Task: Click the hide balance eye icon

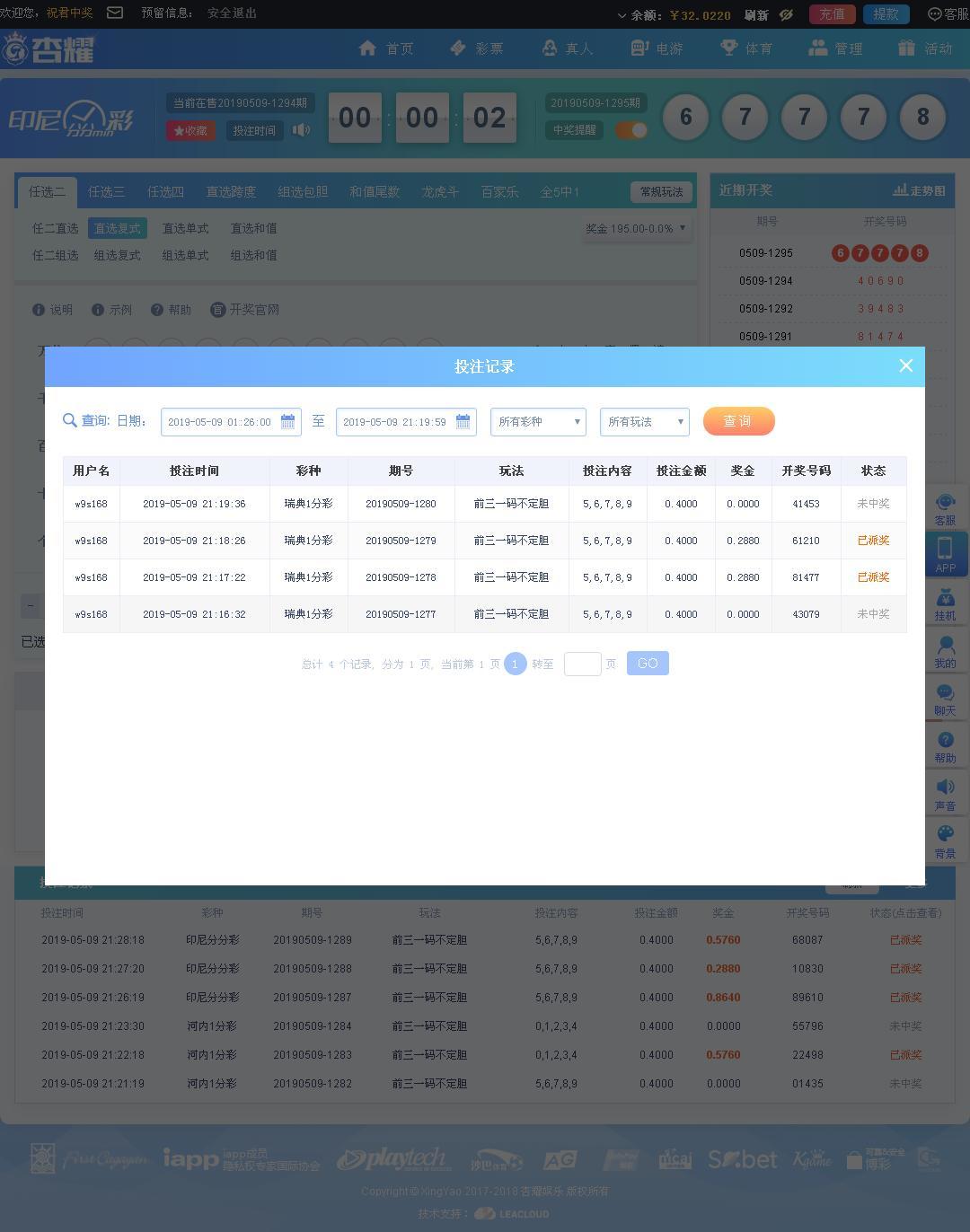Action: [x=786, y=14]
